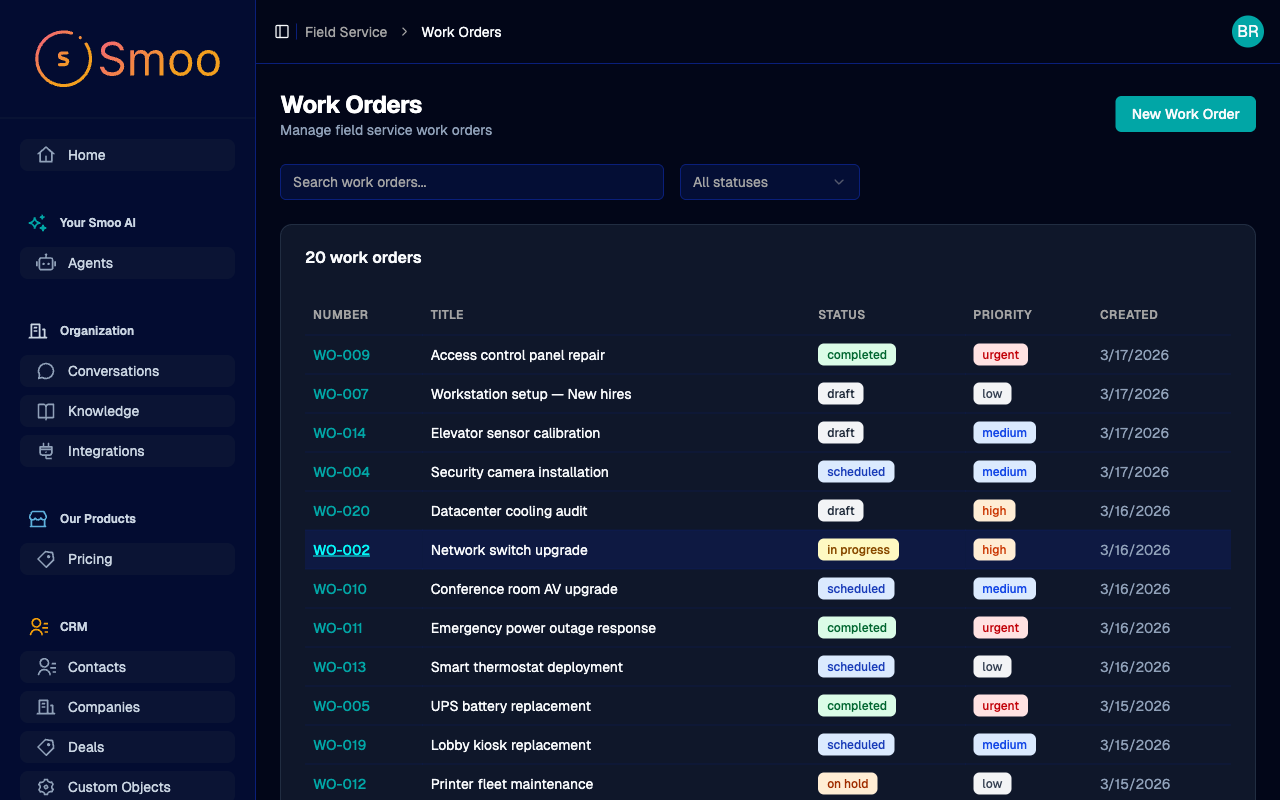Image resolution: width=1280 pixels, height=800 pixels.
Task: Open Agents via the robot icon
Action: (46, 263)
